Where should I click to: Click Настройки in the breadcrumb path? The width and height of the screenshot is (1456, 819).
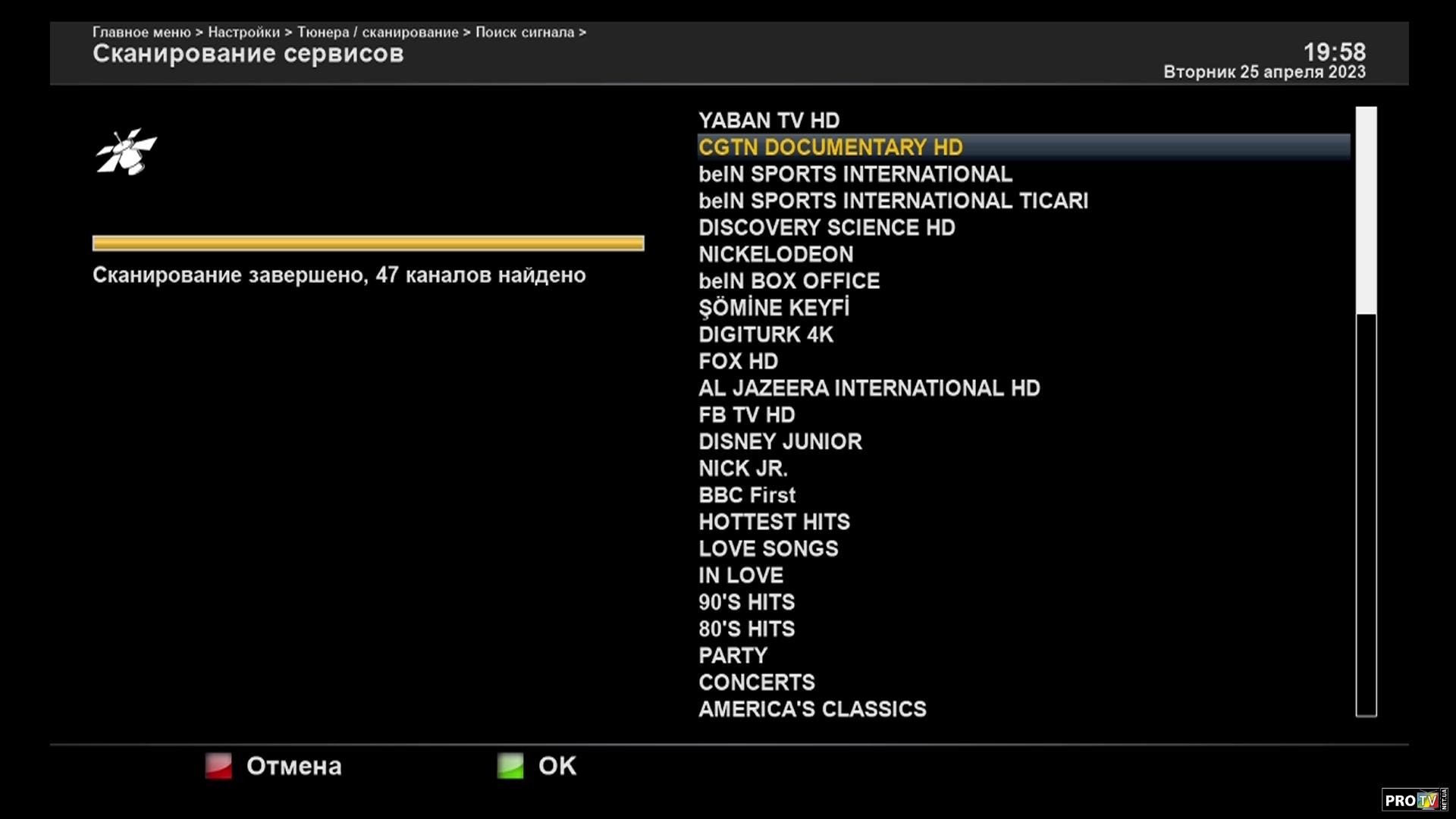click(243, 32)
